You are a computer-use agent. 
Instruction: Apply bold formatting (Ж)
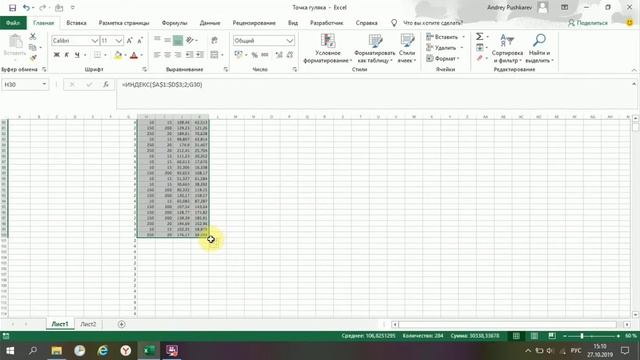[x=57, y=55]
